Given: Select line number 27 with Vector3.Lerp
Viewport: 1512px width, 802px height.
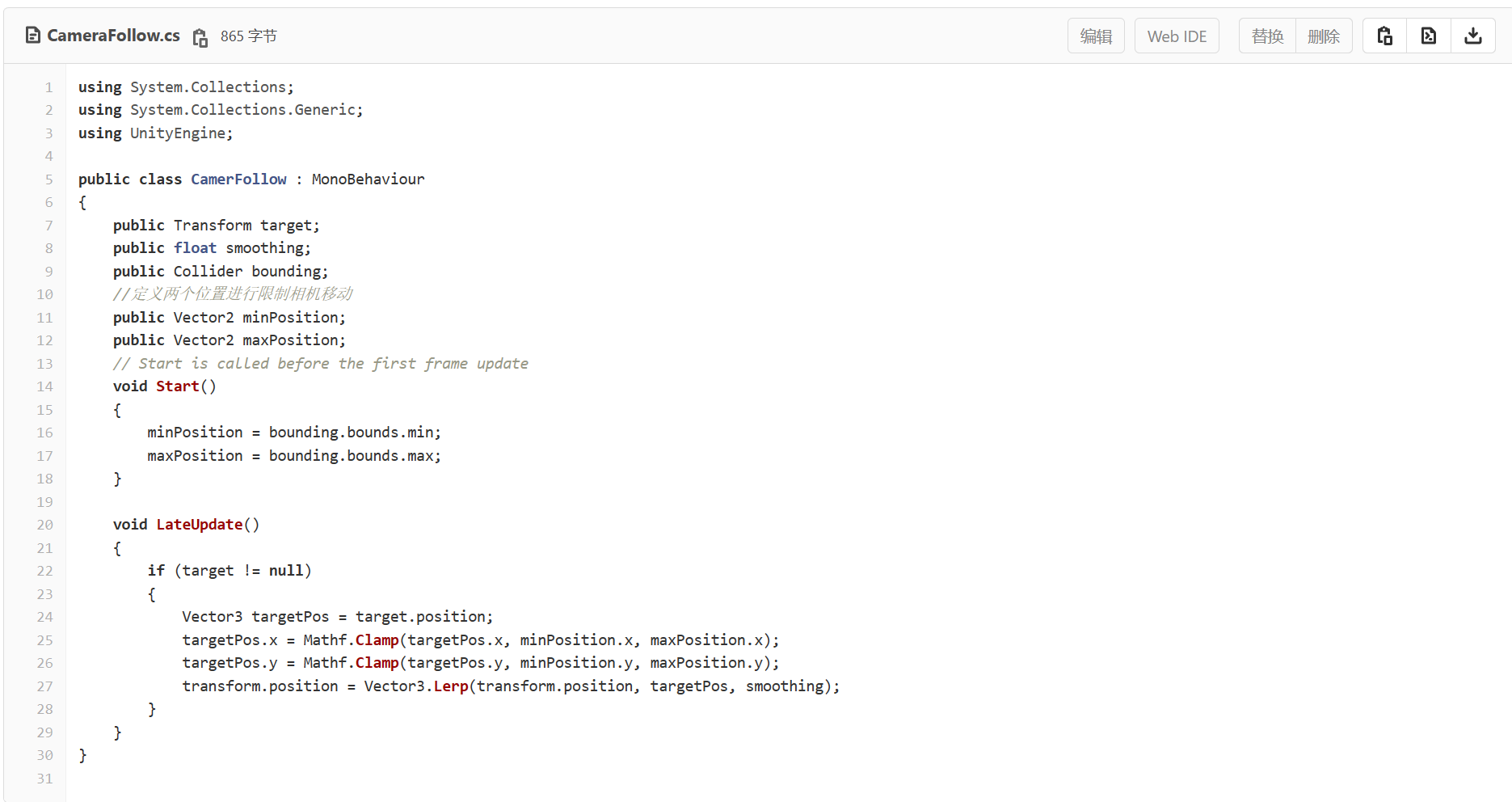Looking at the screenshot, I should [44, 686].
